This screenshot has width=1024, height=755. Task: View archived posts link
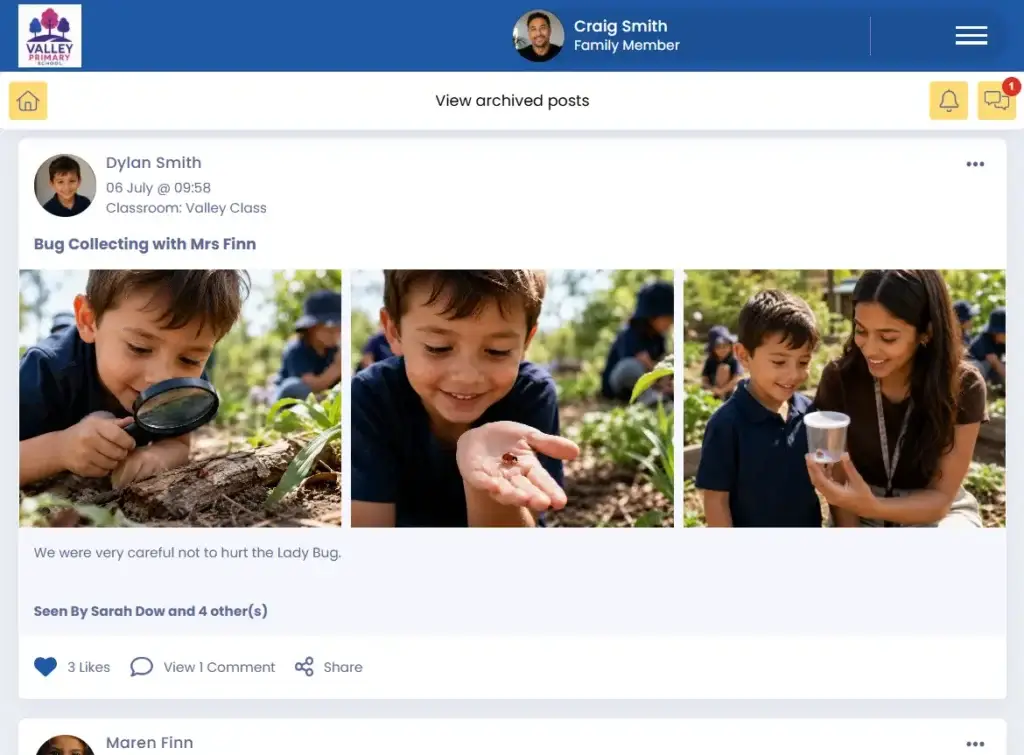click(512, 101)
